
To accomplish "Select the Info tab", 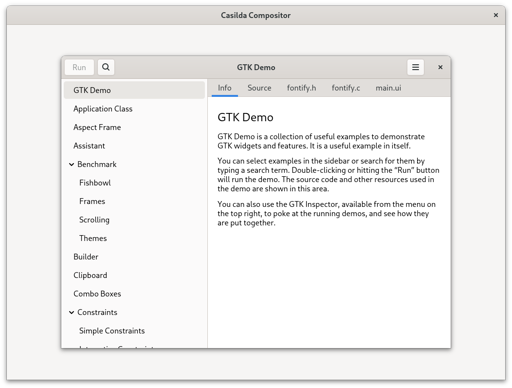I will point(225,88).
